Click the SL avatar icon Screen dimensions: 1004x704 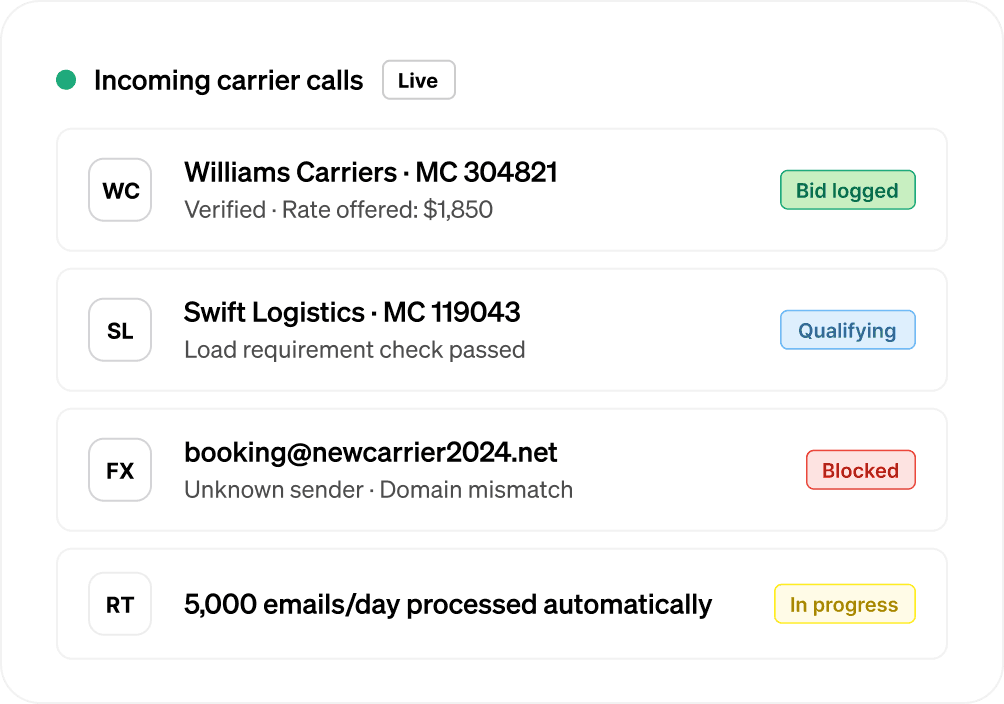coord(120,330)
